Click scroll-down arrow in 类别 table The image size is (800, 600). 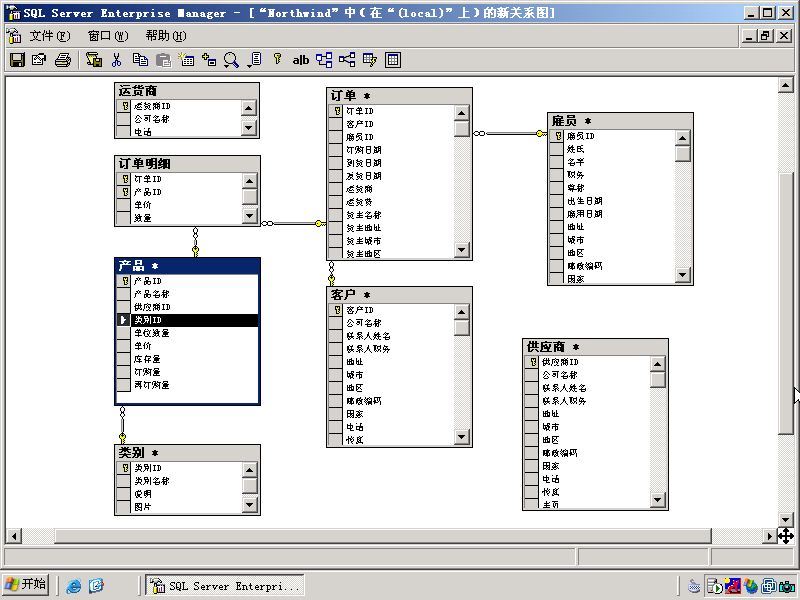pyautogui.click(x=249, y=505)
